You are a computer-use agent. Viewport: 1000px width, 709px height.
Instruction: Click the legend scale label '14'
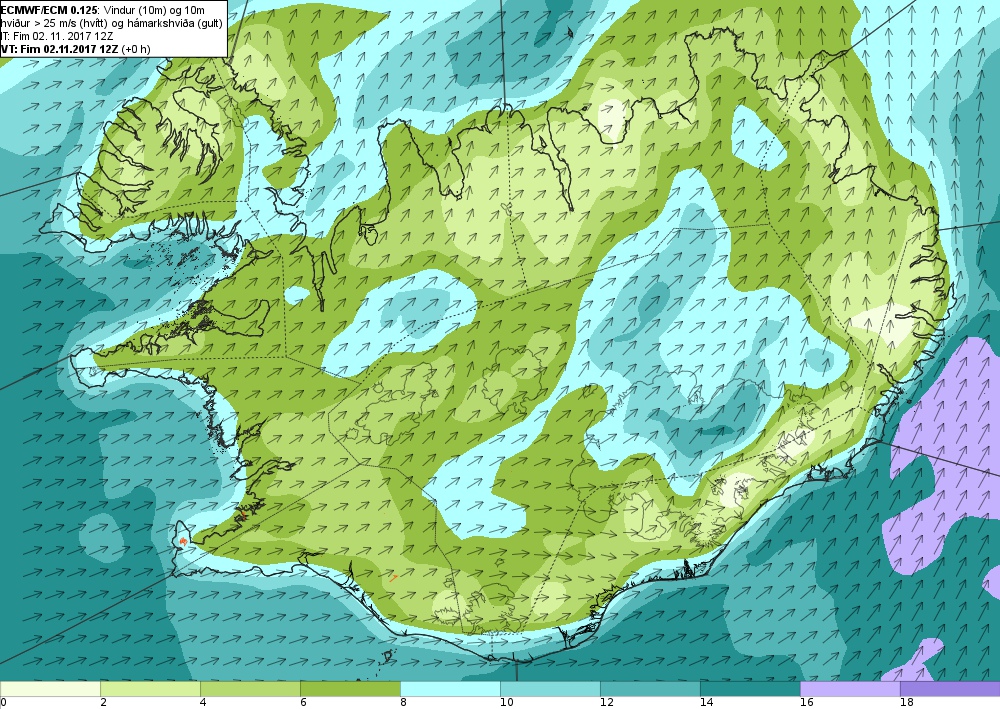[707, 703]
